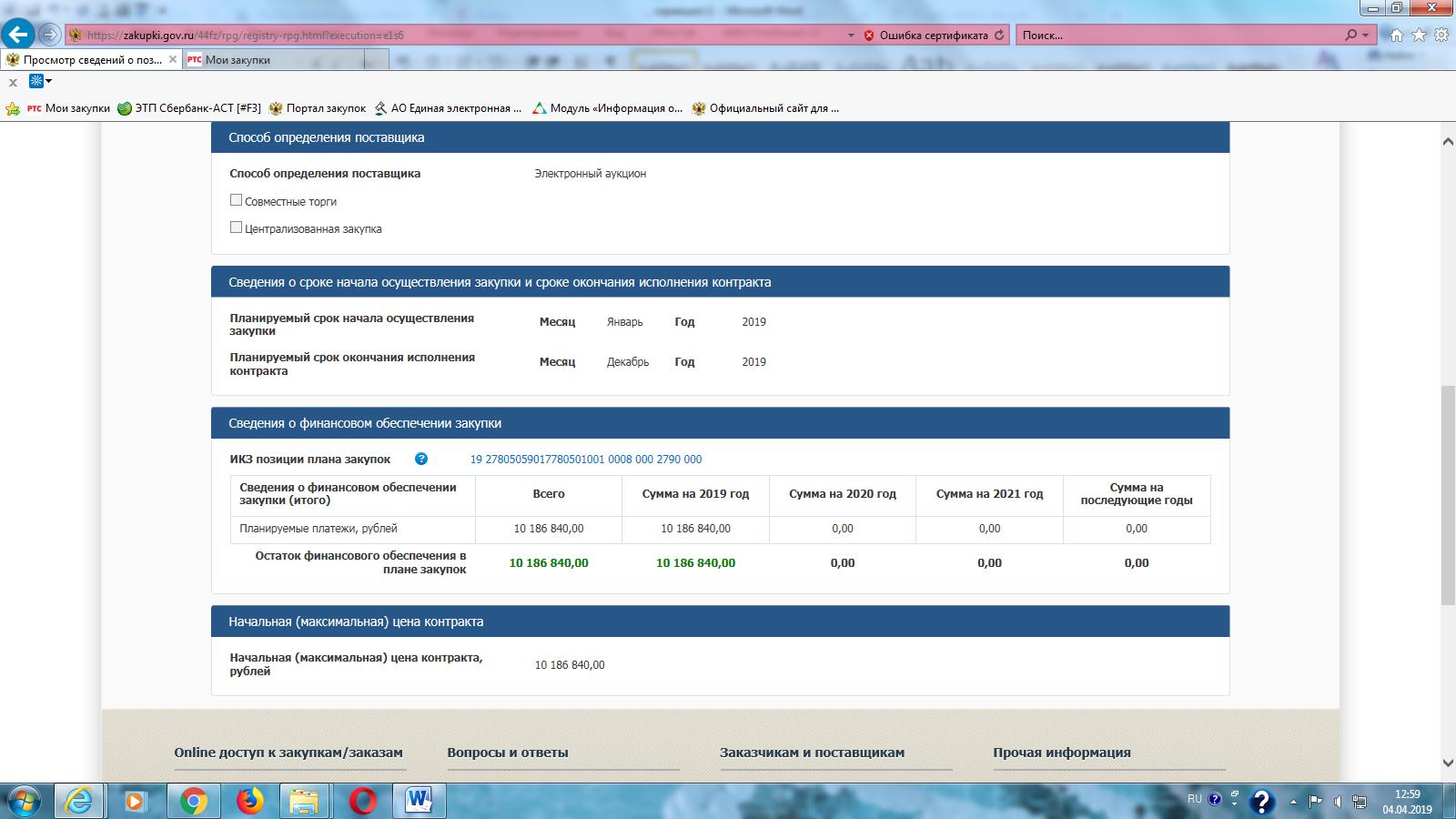Tick the Совместные торги checkbox

point(236,200)
